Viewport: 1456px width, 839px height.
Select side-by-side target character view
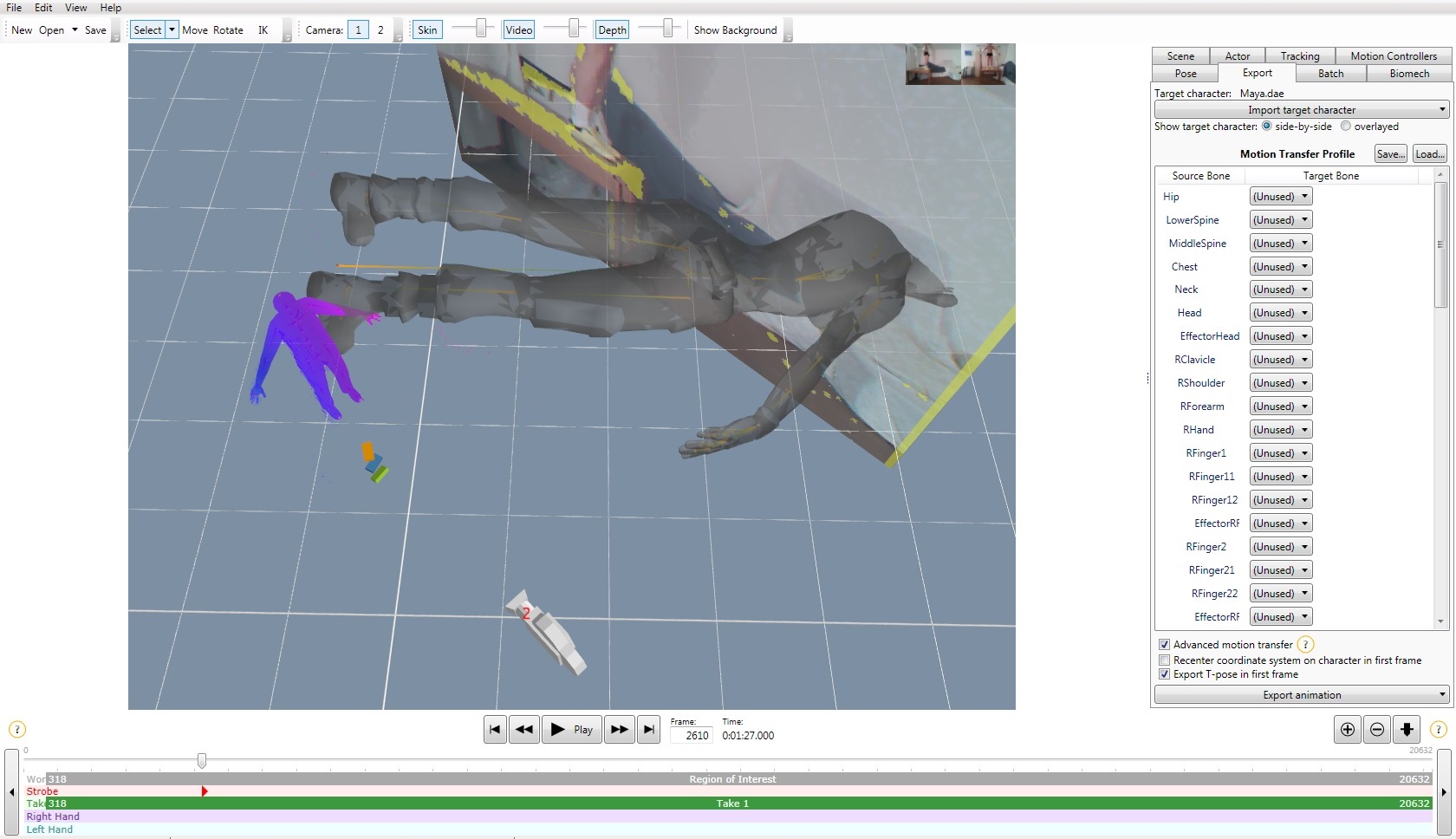coord(1266,126)
